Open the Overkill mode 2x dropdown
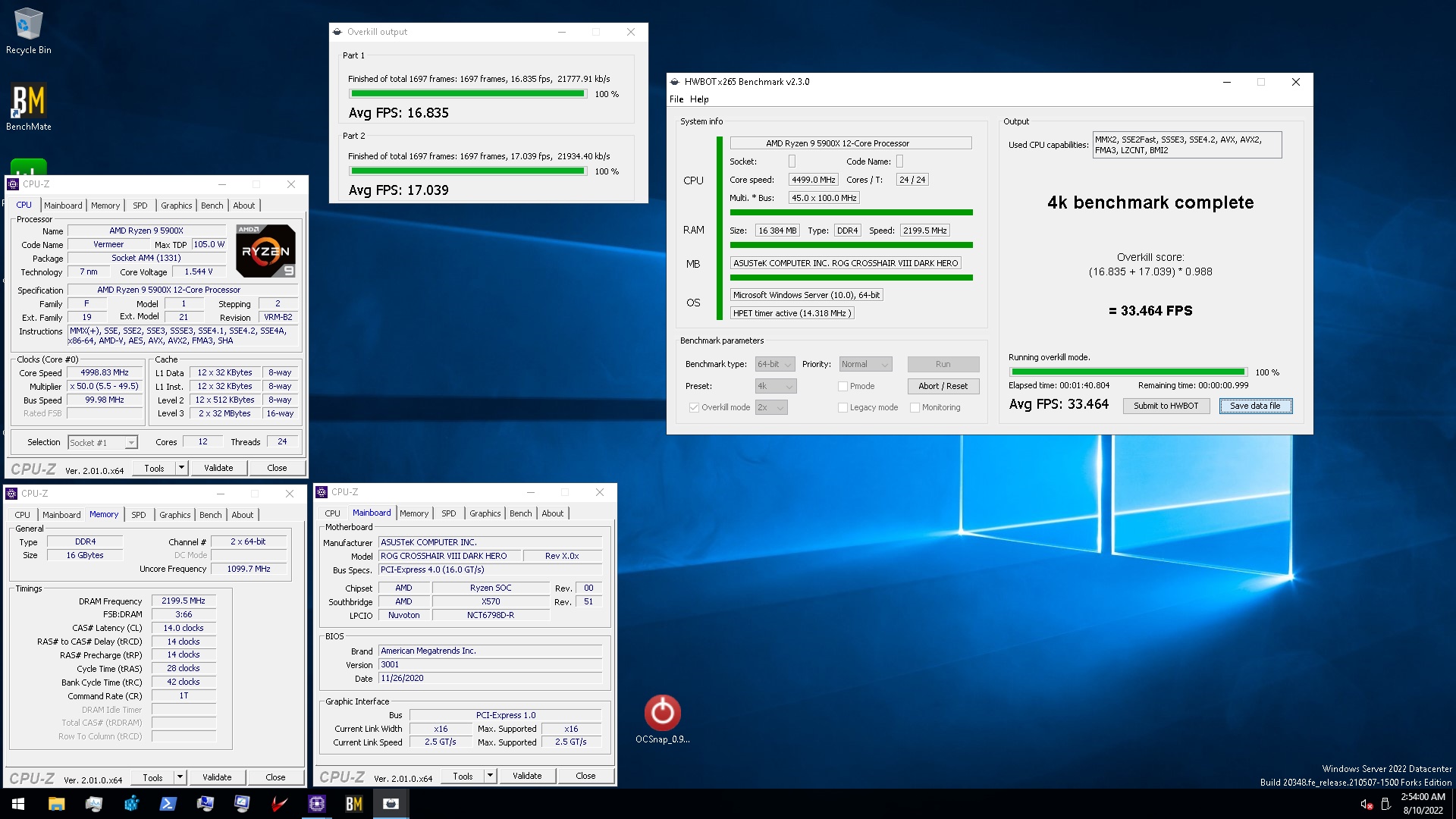This screenshot has height=819, width=1456. click(771, 407)
